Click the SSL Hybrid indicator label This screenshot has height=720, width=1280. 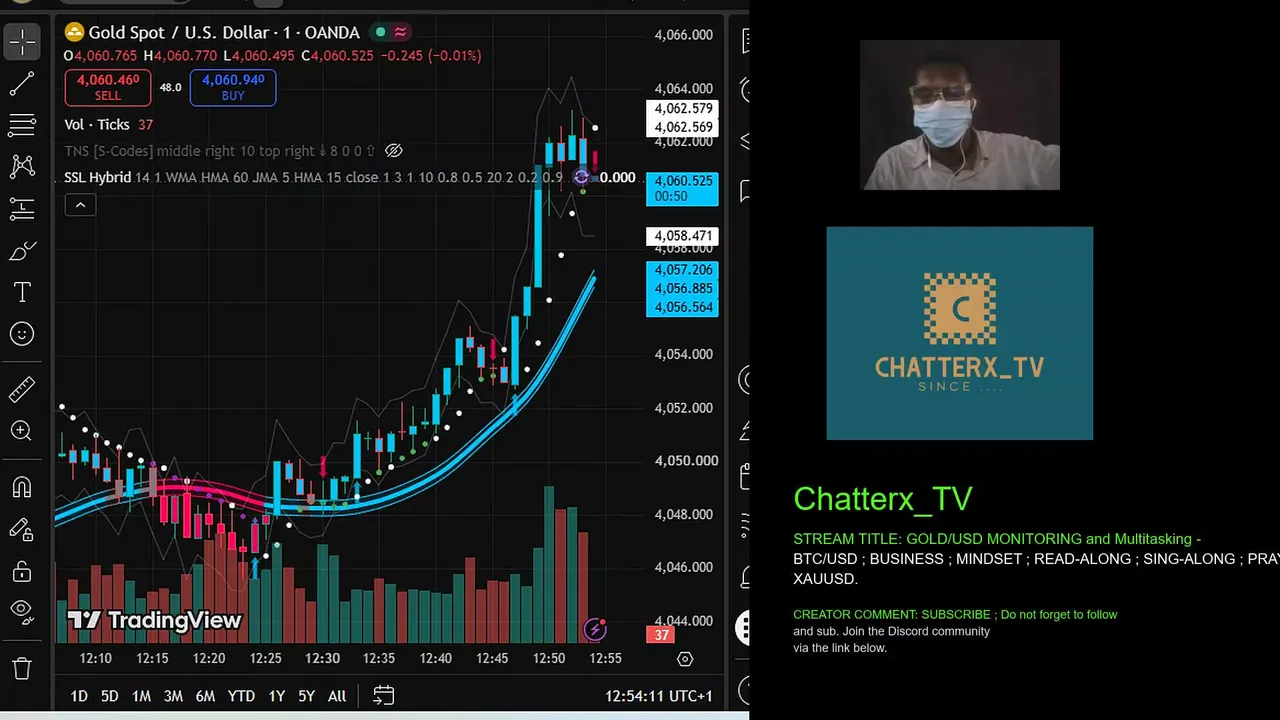[97, 177]
